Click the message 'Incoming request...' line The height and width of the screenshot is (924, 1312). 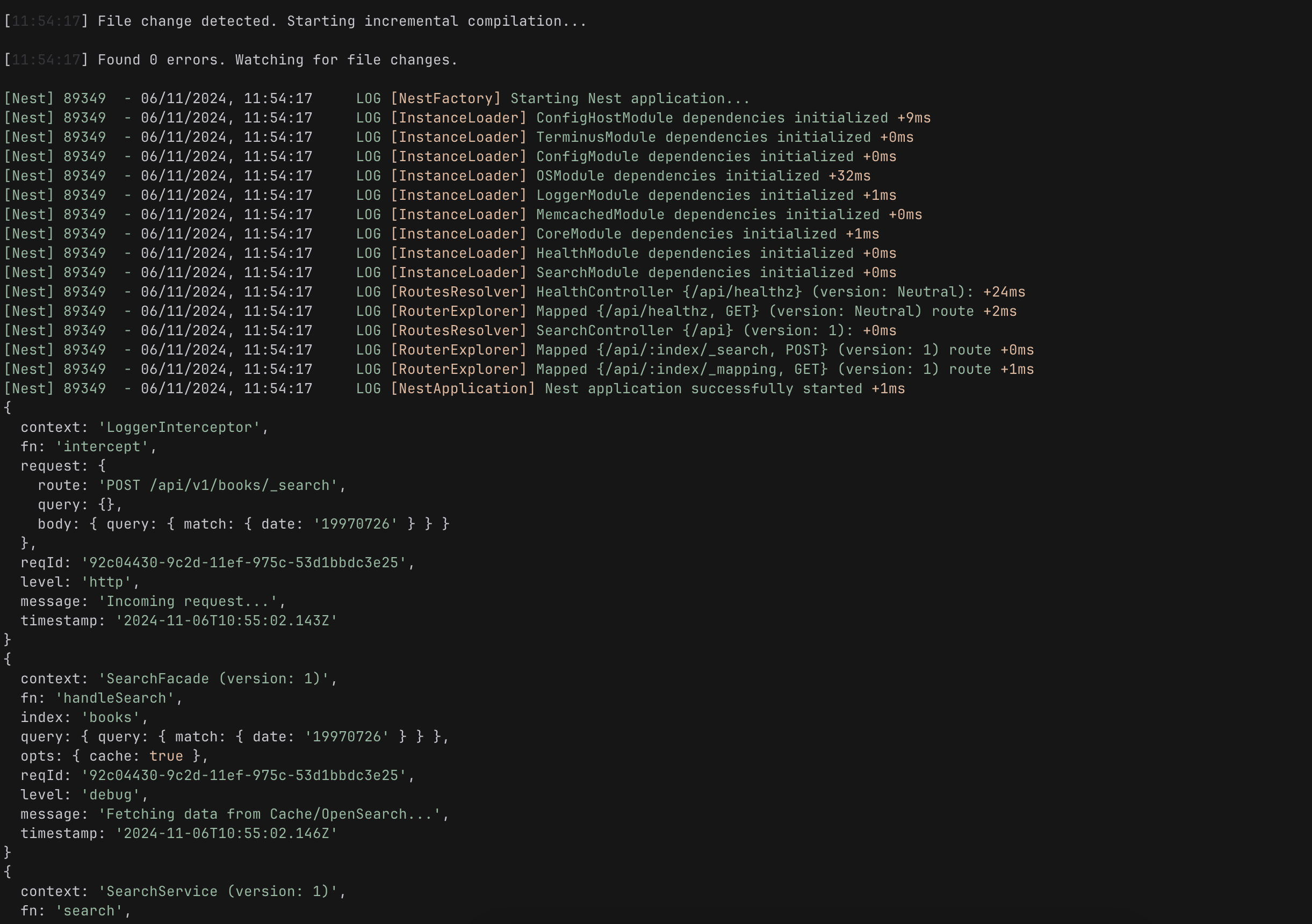[x=153, y=602]
